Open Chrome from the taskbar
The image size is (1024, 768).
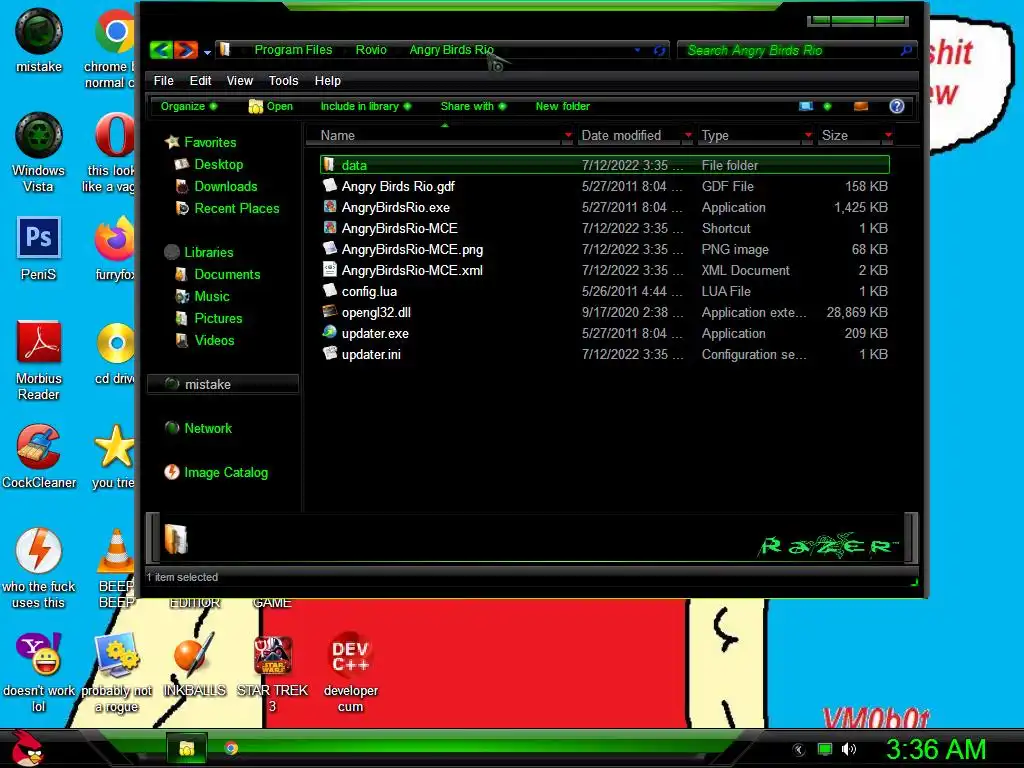[x=231, y=748]
